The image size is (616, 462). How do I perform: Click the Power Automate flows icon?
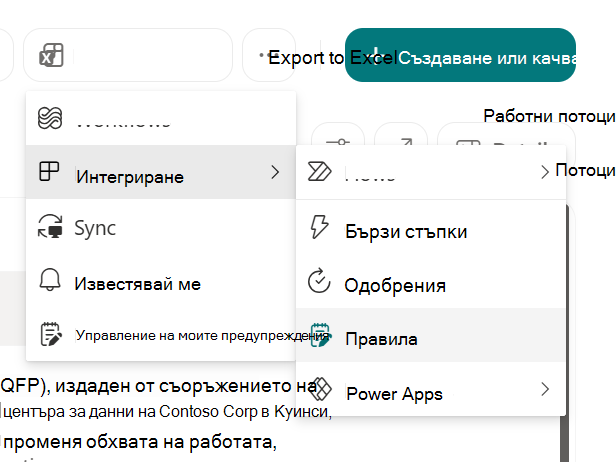(319, 172)
